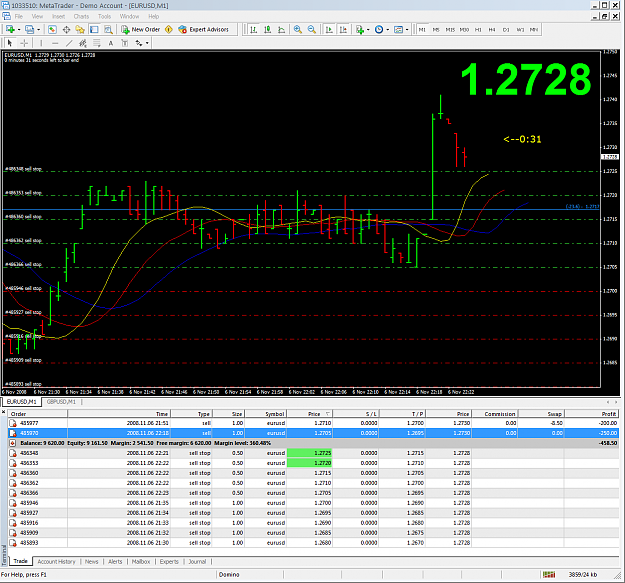
Task: Click the Templates chart icon
Action: pos(398,29)
